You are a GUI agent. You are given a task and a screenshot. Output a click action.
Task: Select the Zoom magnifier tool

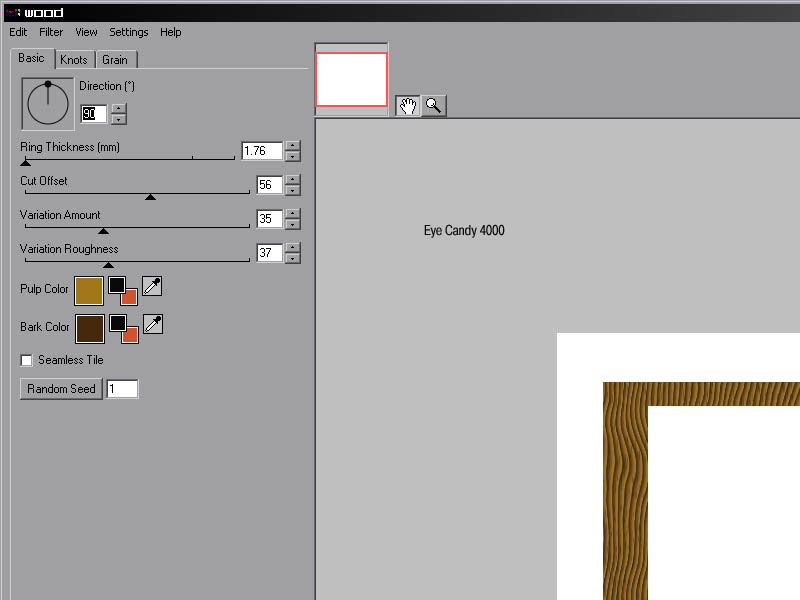tap(434, 106)
